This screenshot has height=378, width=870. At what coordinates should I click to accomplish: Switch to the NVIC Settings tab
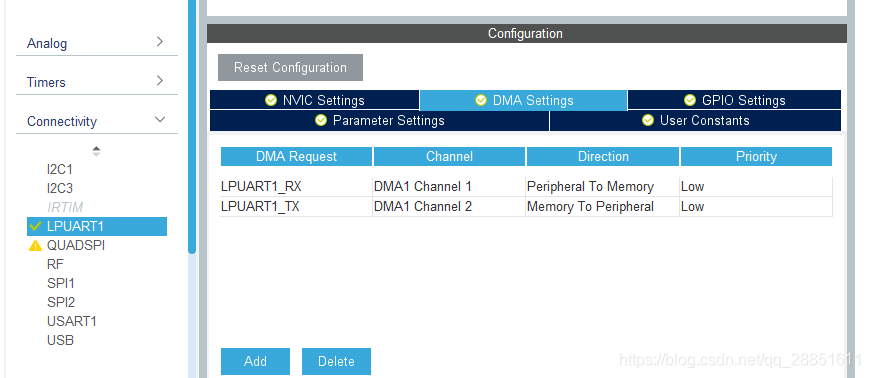pos(315,100)
